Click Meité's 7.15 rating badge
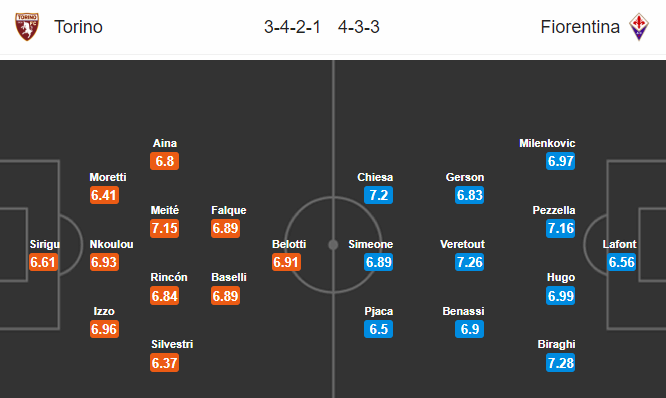Viewport: 666px width, 398px height. click(x=164, y=229)
